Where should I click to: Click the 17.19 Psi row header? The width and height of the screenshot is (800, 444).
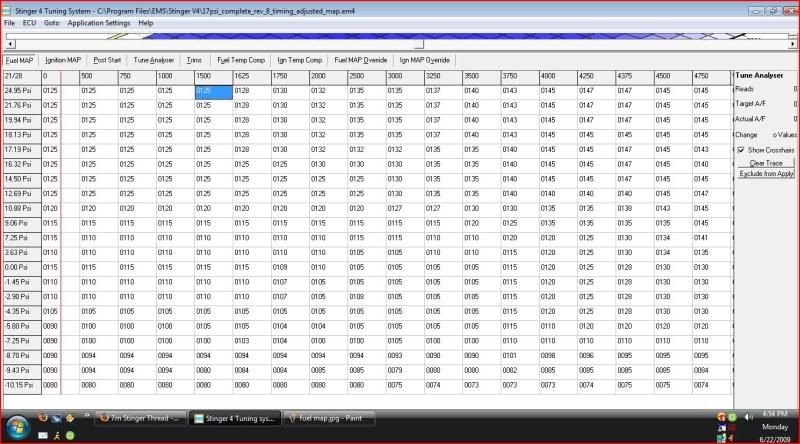coord(22,150)
